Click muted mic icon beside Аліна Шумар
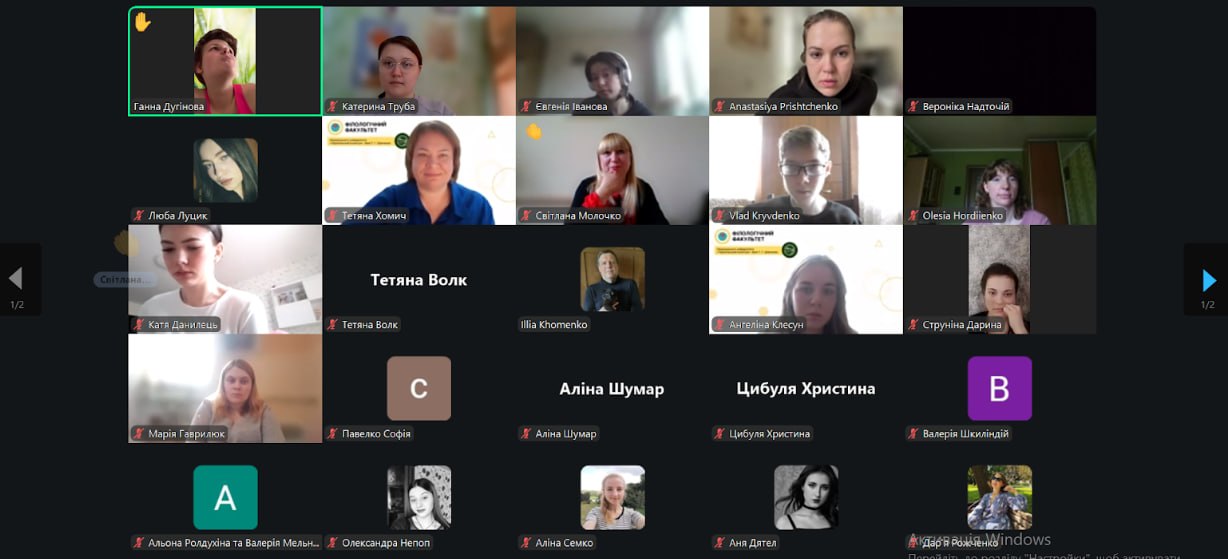Screen dimensions: 1228x559 coord(527,434)
